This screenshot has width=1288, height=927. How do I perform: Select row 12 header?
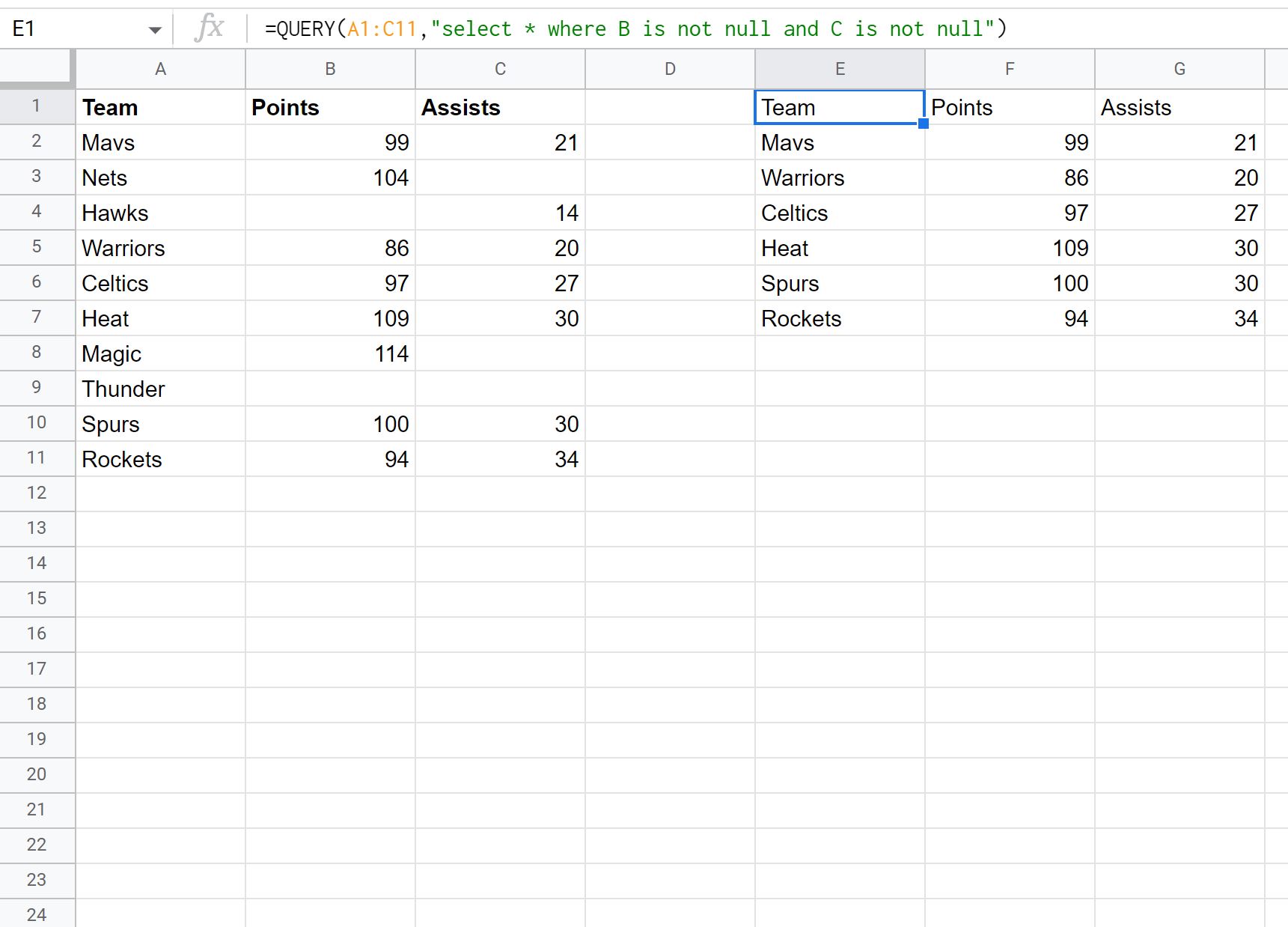[x=37, y=493]
